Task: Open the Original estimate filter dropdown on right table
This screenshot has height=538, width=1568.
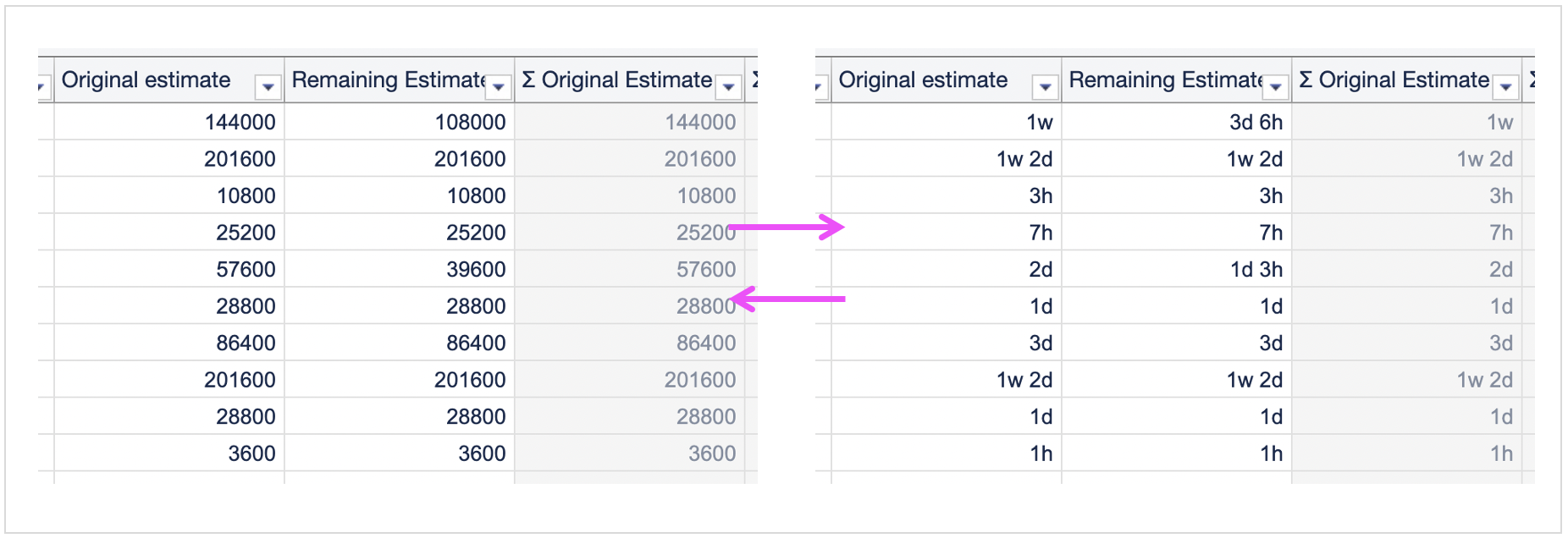Action: [1046, 85]
